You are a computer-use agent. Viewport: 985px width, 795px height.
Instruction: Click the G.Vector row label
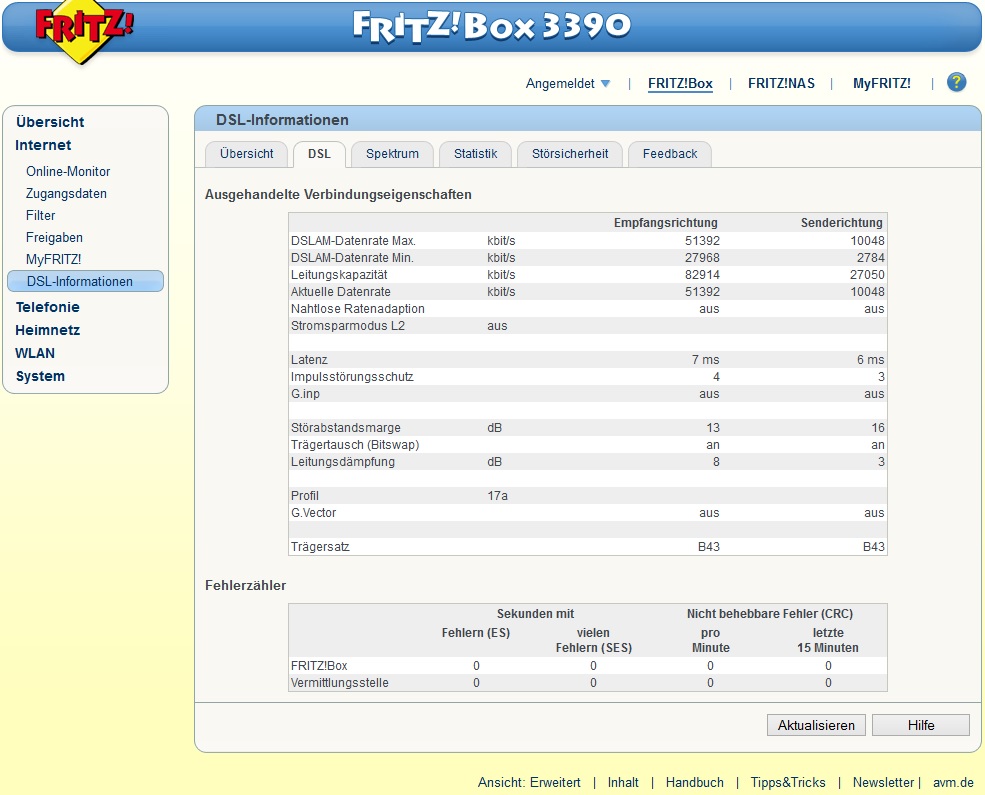tap(313, 513)
